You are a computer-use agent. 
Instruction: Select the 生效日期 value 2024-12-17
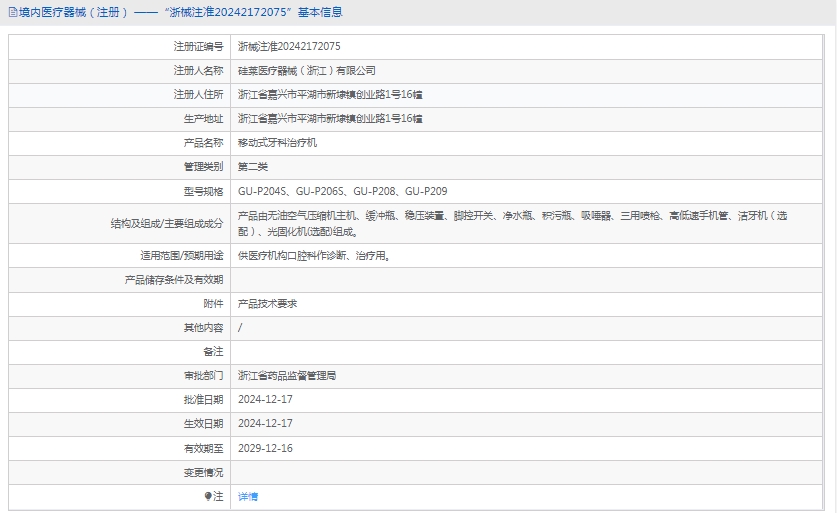[x=265, y=424]
